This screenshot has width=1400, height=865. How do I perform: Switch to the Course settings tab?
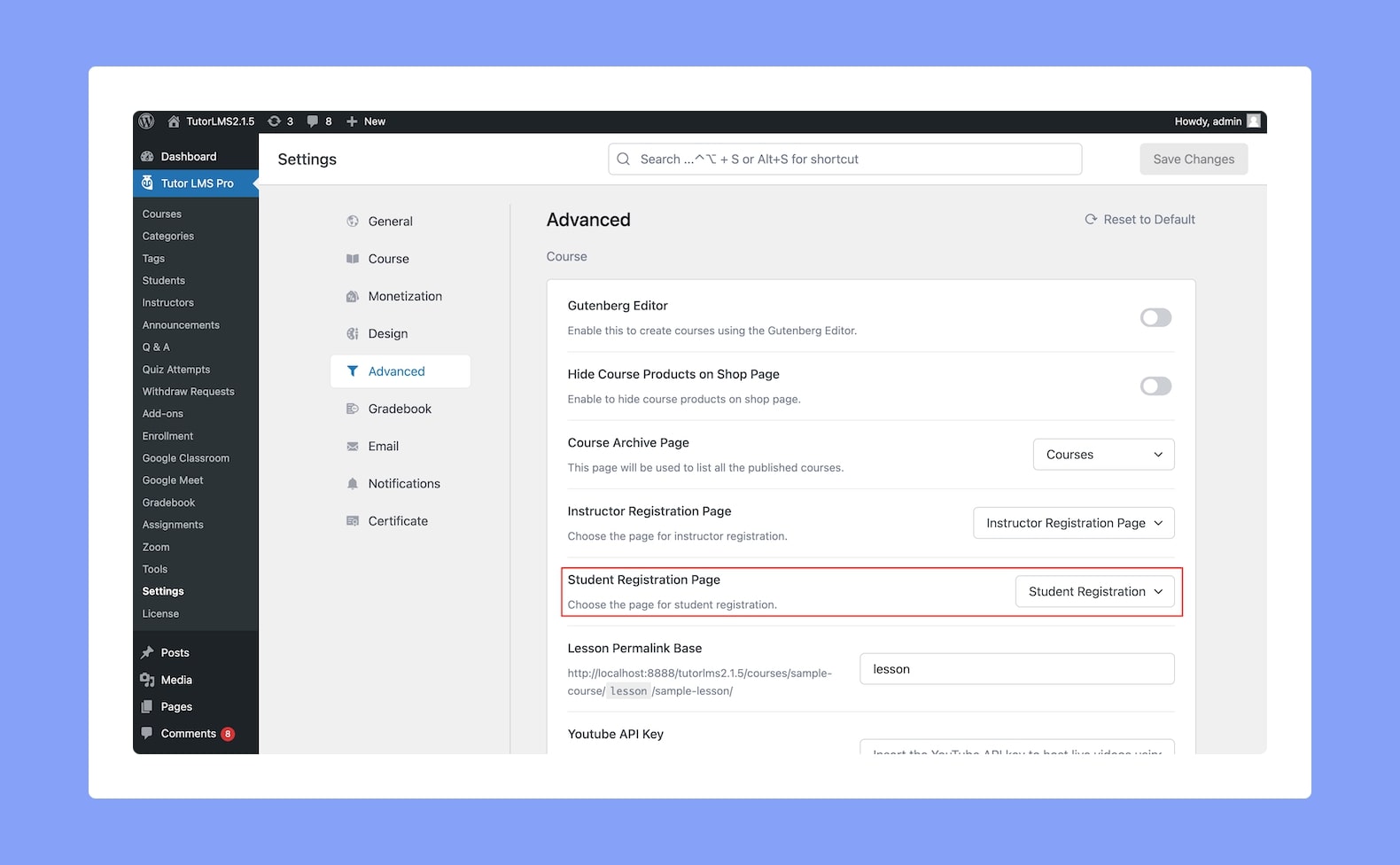click(401, 259)
